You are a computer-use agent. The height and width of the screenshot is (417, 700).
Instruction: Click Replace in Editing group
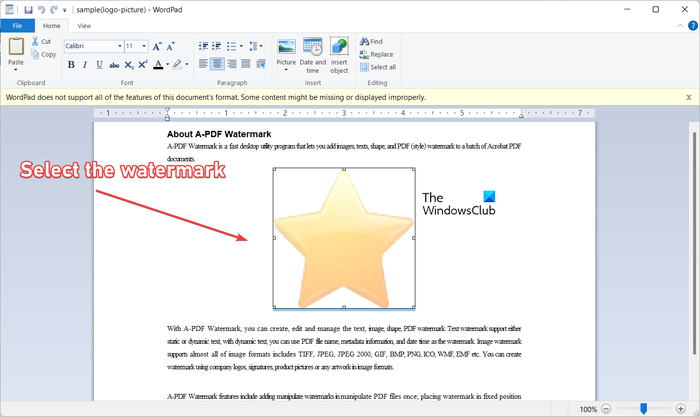point(376,54)
